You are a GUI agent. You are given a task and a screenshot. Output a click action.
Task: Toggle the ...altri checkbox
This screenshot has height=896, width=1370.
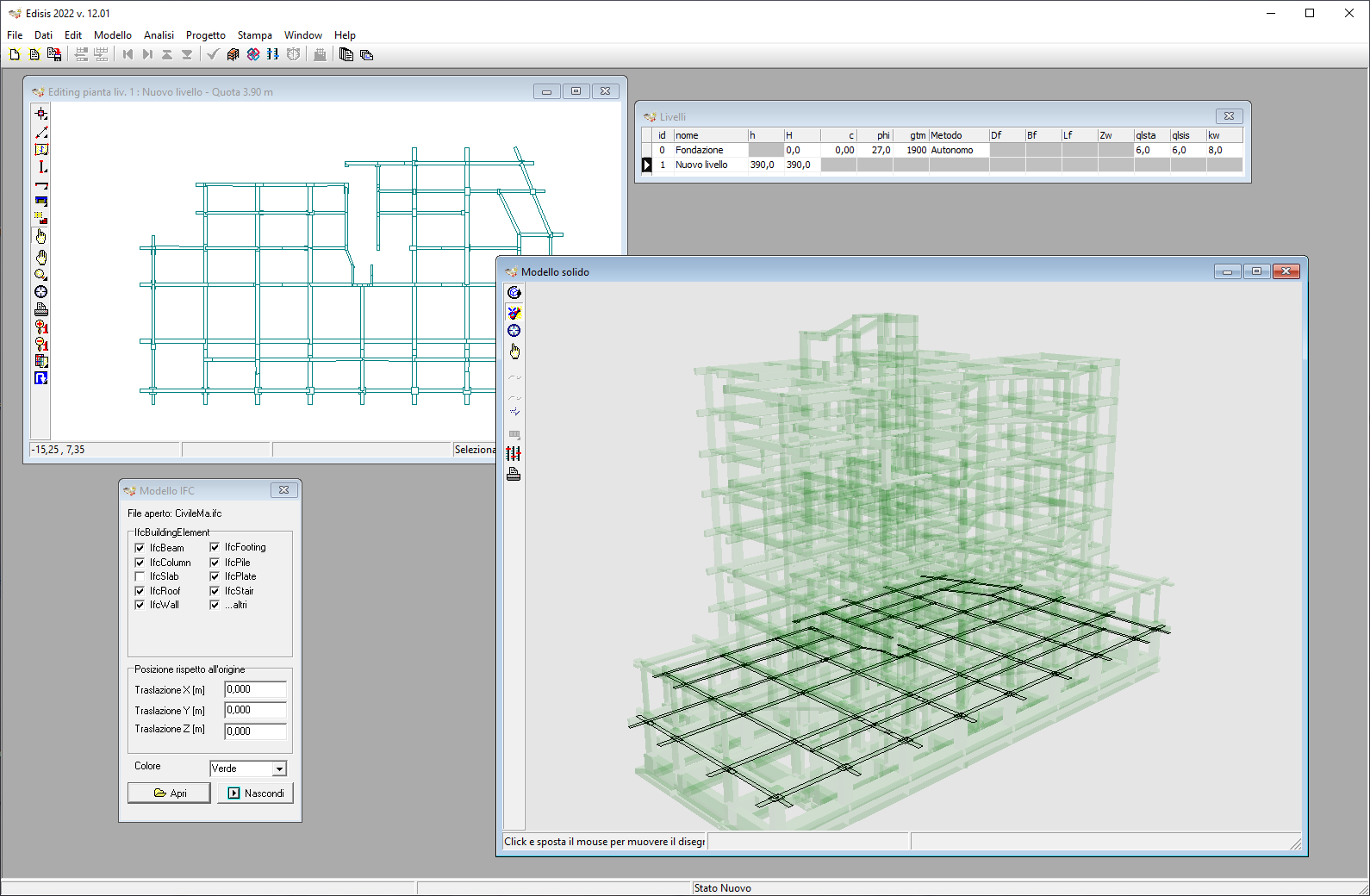pyautogui.click(x=215, y=605)
